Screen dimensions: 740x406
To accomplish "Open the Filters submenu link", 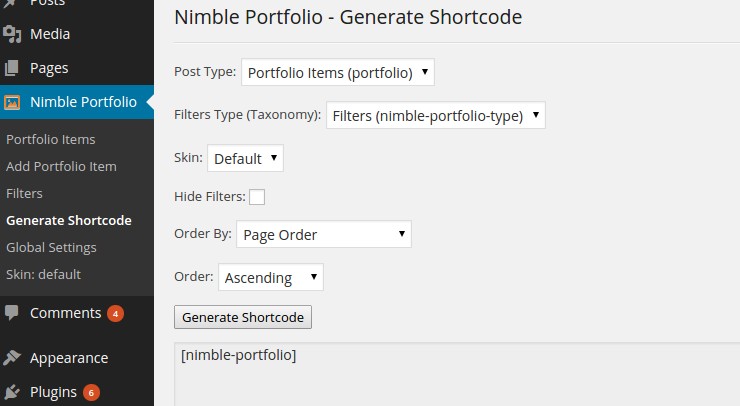I will click(x=24, y=193).
